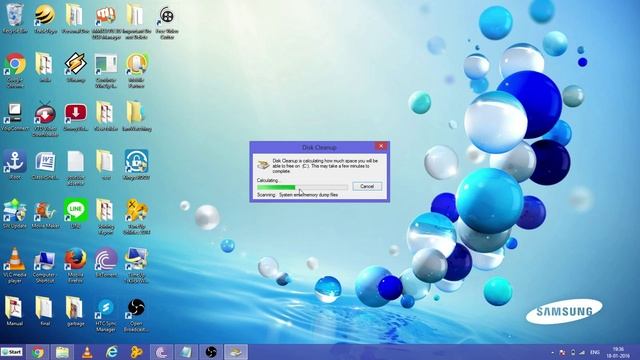Screen dimensions: 640x360
Task: Open the orange fist app shortcut
Action: click(106, 22)
